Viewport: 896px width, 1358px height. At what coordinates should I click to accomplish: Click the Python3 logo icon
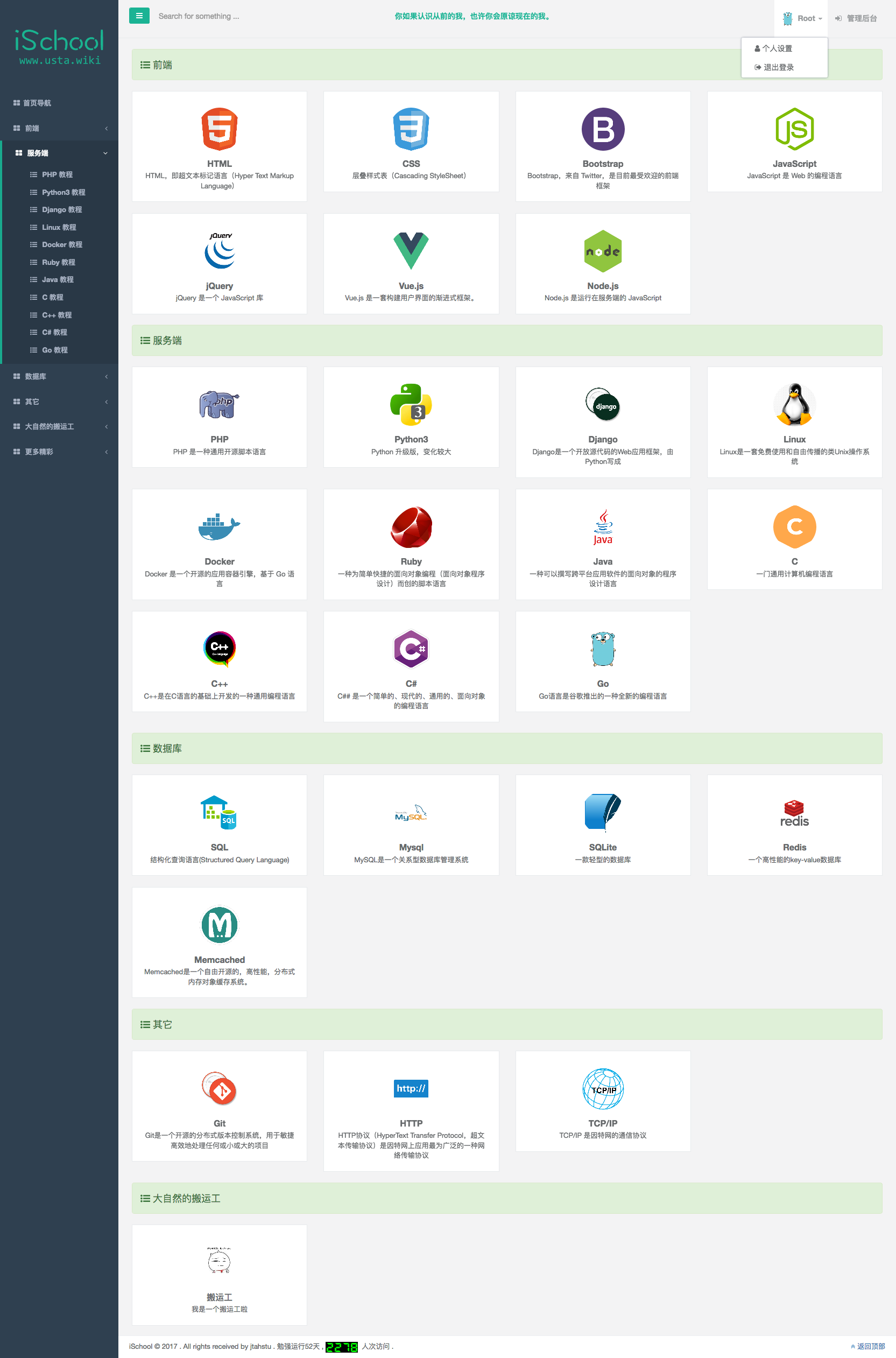point(411,405)
